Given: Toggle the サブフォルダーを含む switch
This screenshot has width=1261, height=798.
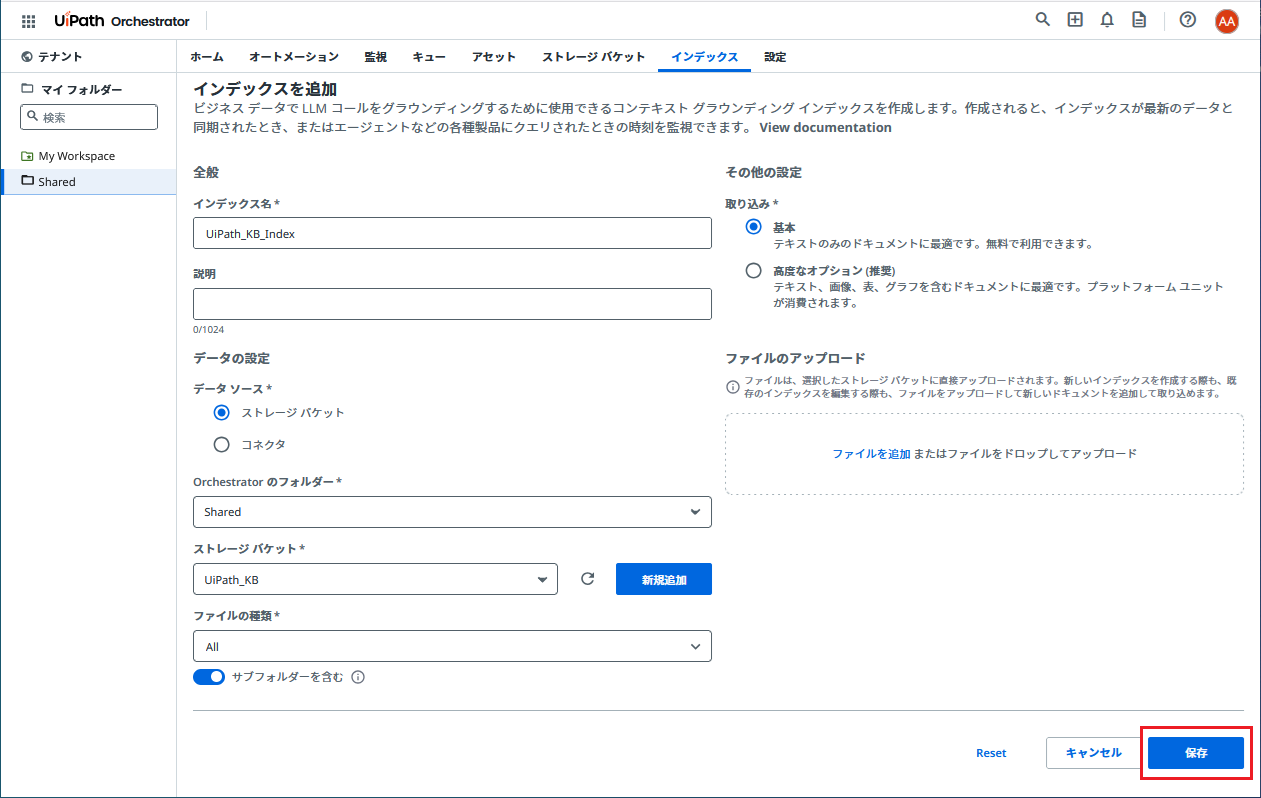Looking at the screenshot, I should pos(209,677).
